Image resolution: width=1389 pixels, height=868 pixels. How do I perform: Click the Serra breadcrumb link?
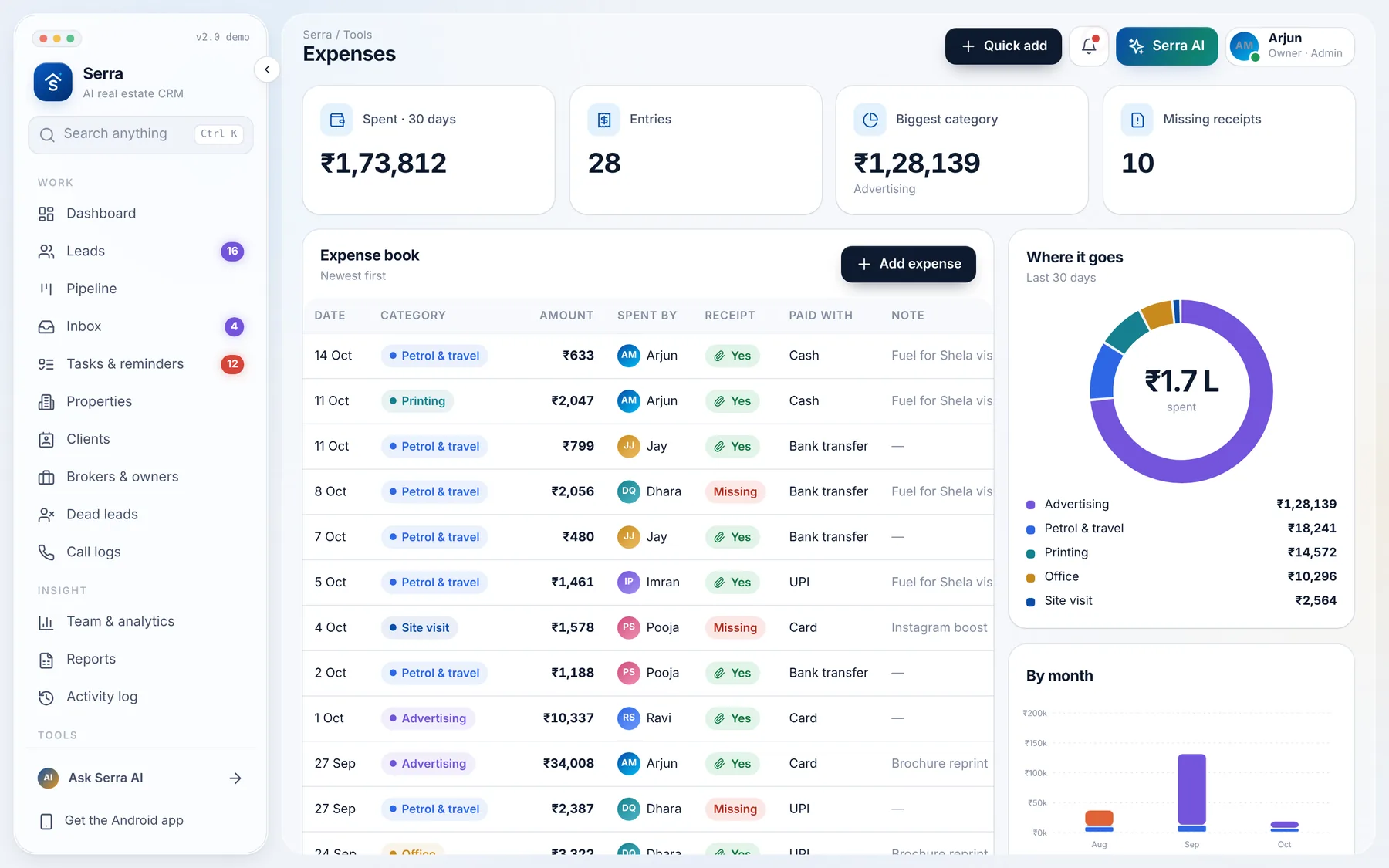point(317,35)
